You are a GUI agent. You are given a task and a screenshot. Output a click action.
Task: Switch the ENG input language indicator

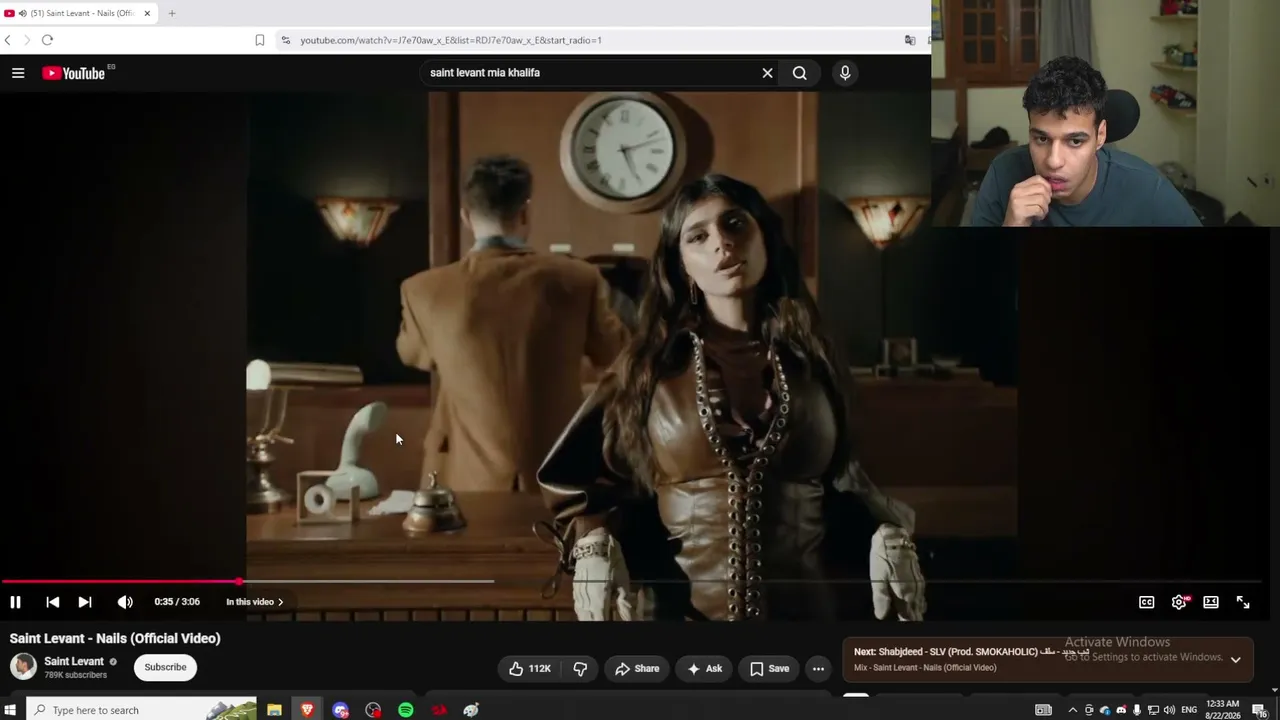(1189, 710)
